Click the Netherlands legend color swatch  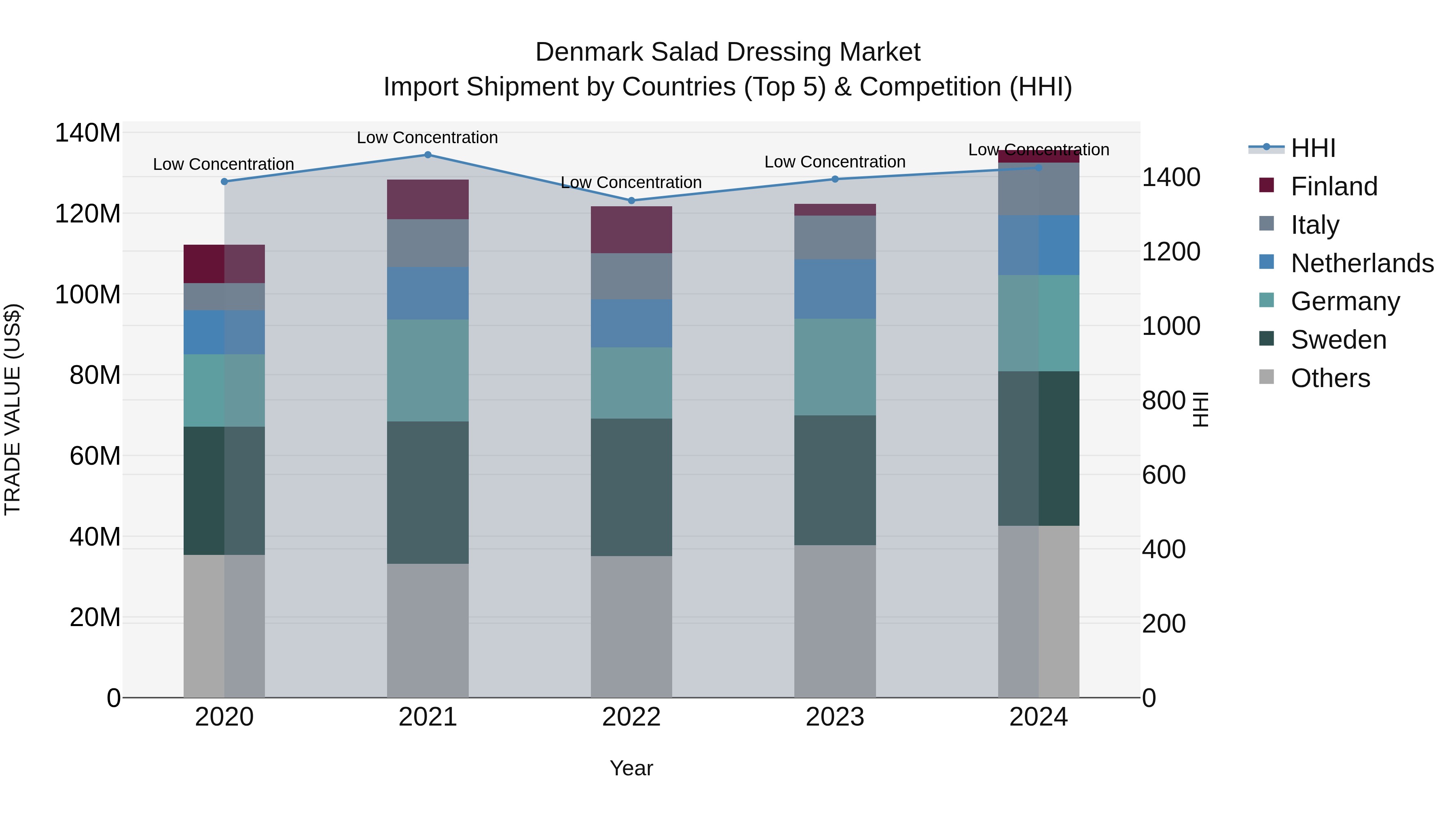click(1267, 262)
